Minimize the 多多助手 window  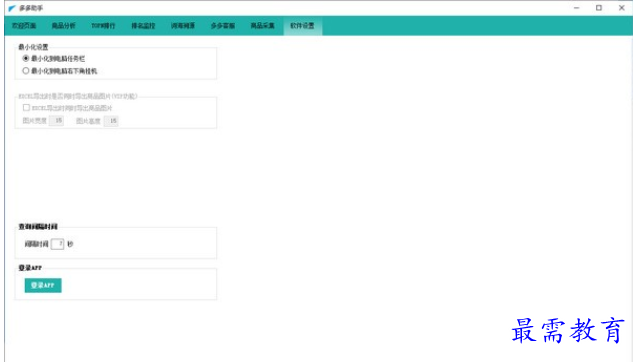[576, 8]
